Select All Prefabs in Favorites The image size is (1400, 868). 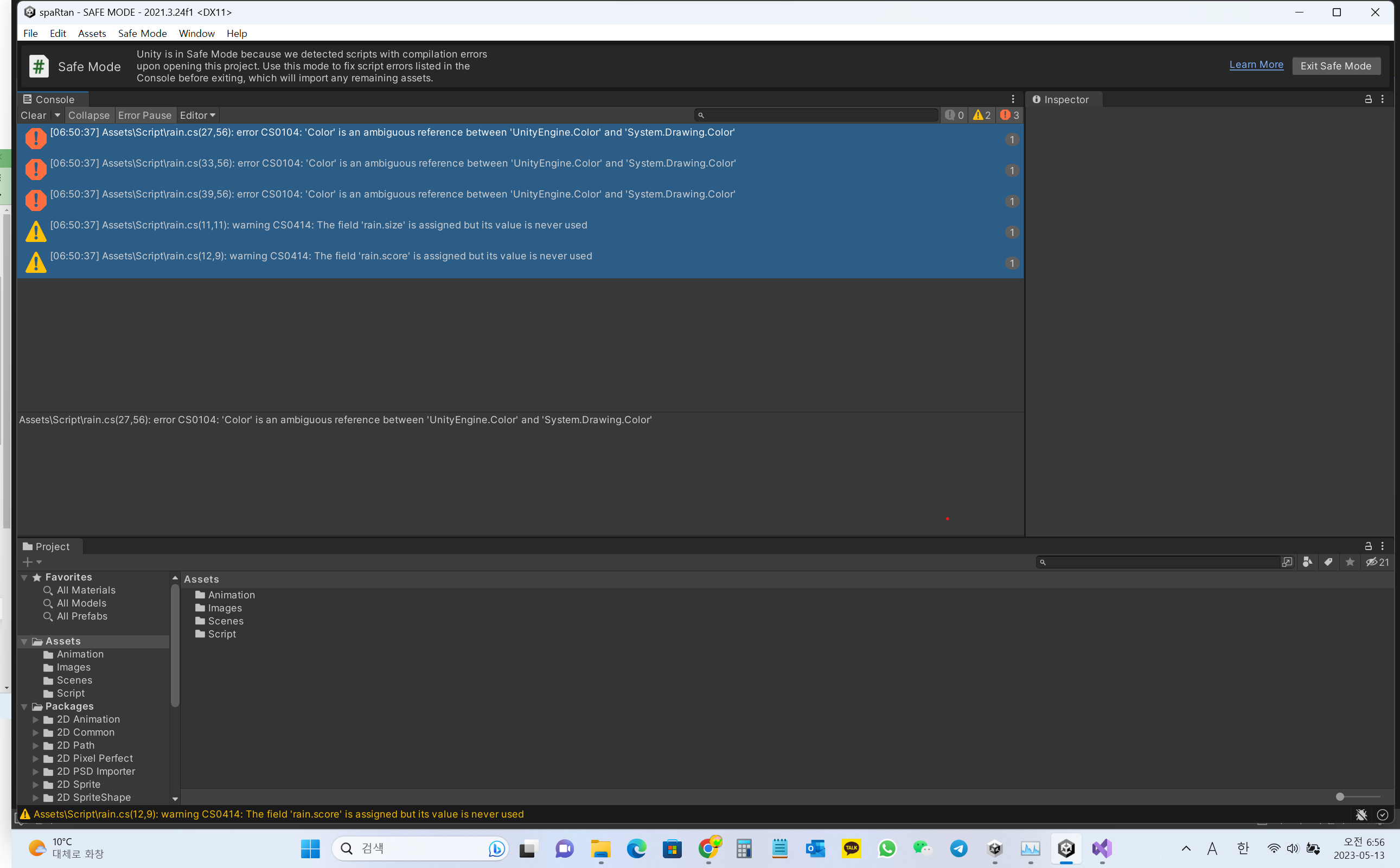pyautogui.click(x=82, y=617)
